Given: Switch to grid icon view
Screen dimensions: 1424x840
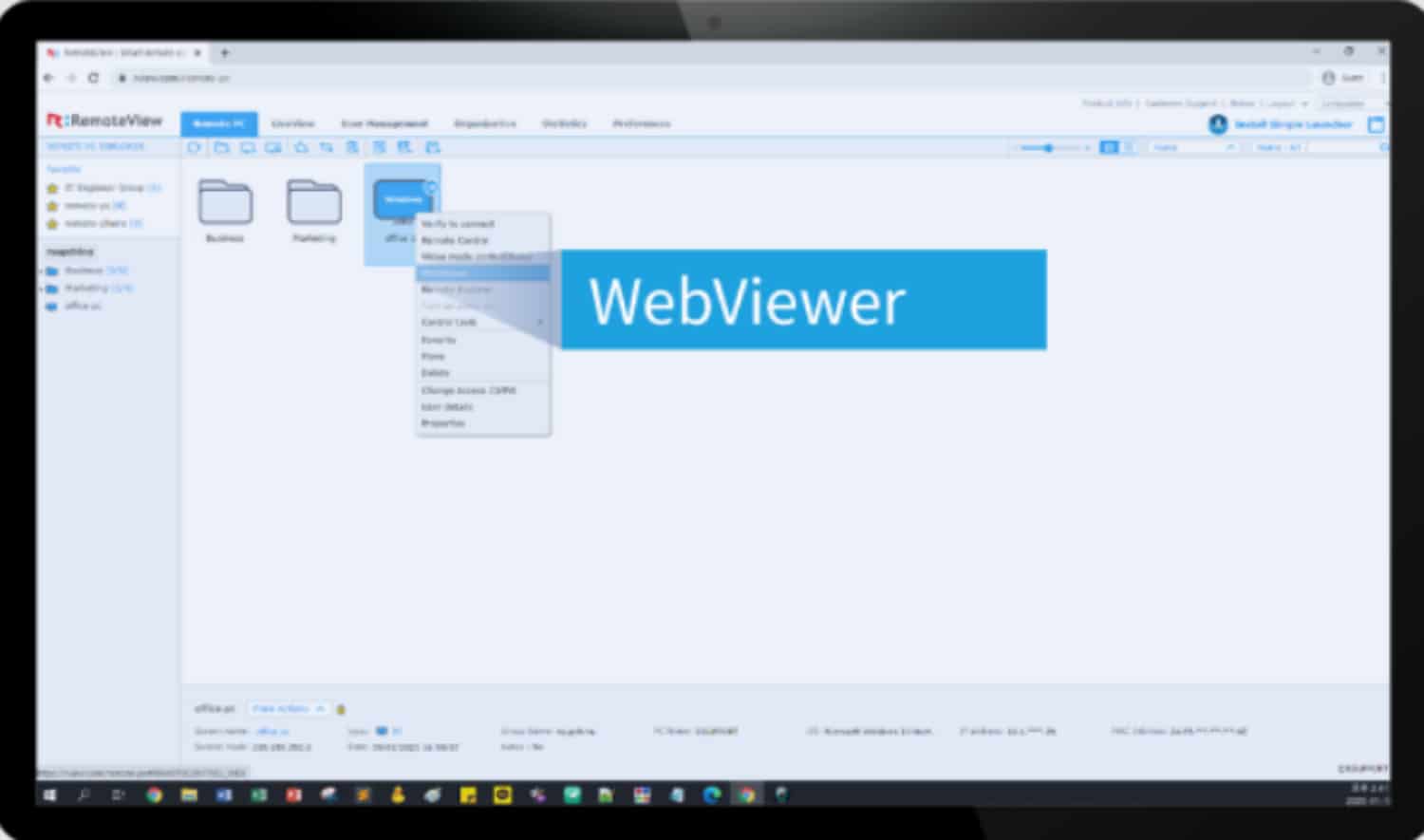Looking at the screenshot, I should 1108,148.
